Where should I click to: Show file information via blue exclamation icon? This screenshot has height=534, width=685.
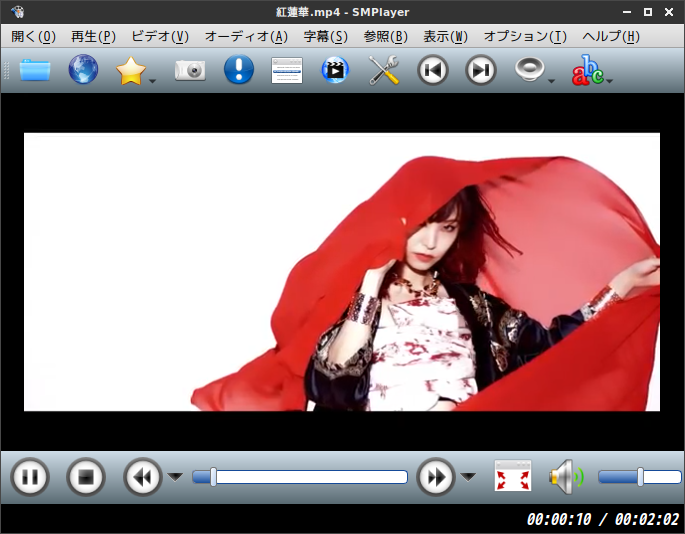pyautogui.click(x=239, y=69)
